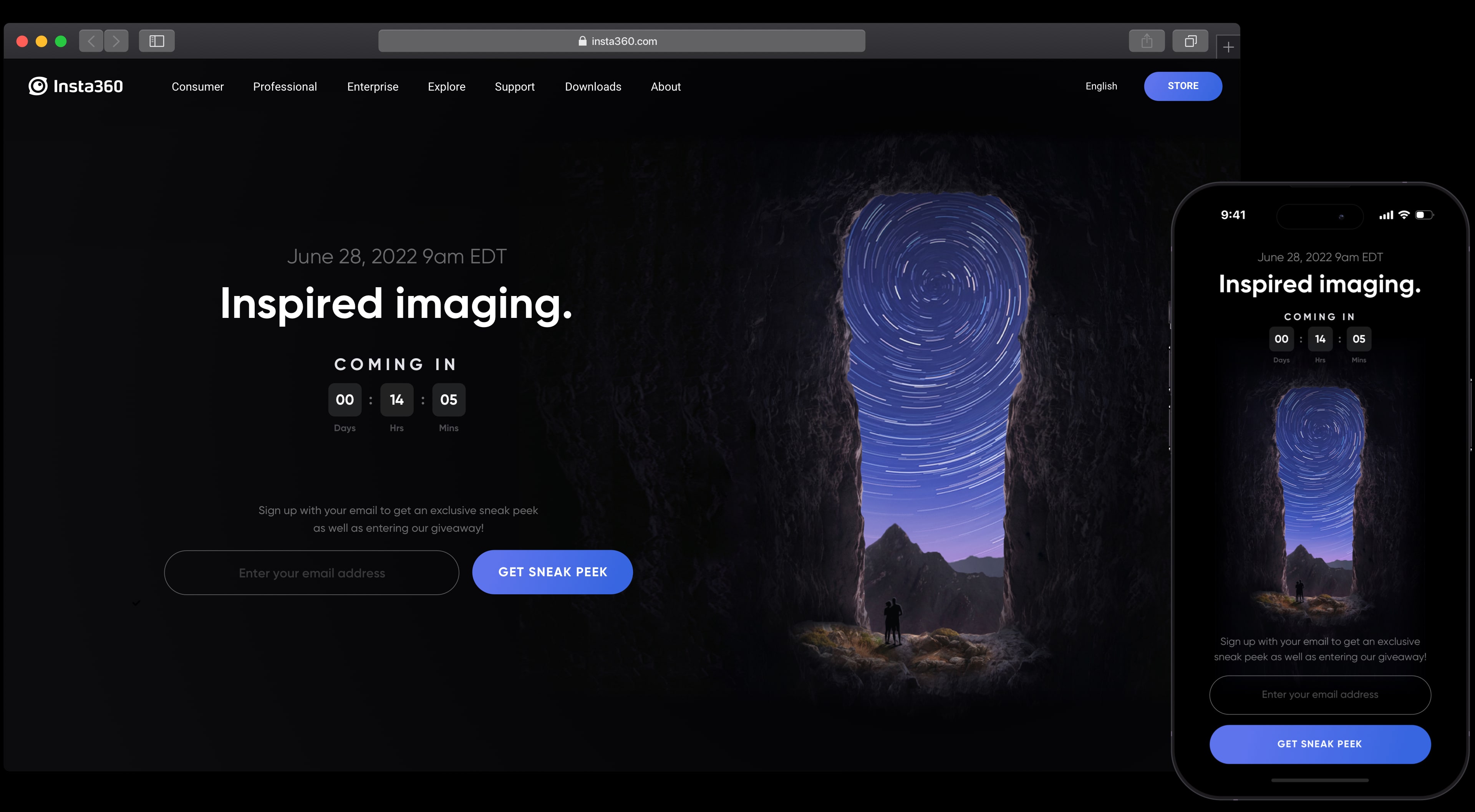Maximize the browser with the green button

(x=61, y=41)
